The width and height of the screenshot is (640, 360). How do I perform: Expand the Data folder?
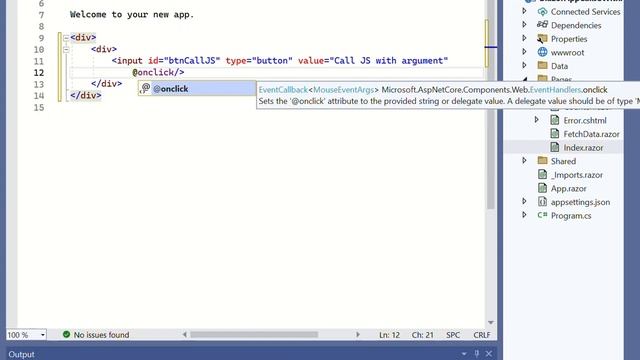coord(524,65)
